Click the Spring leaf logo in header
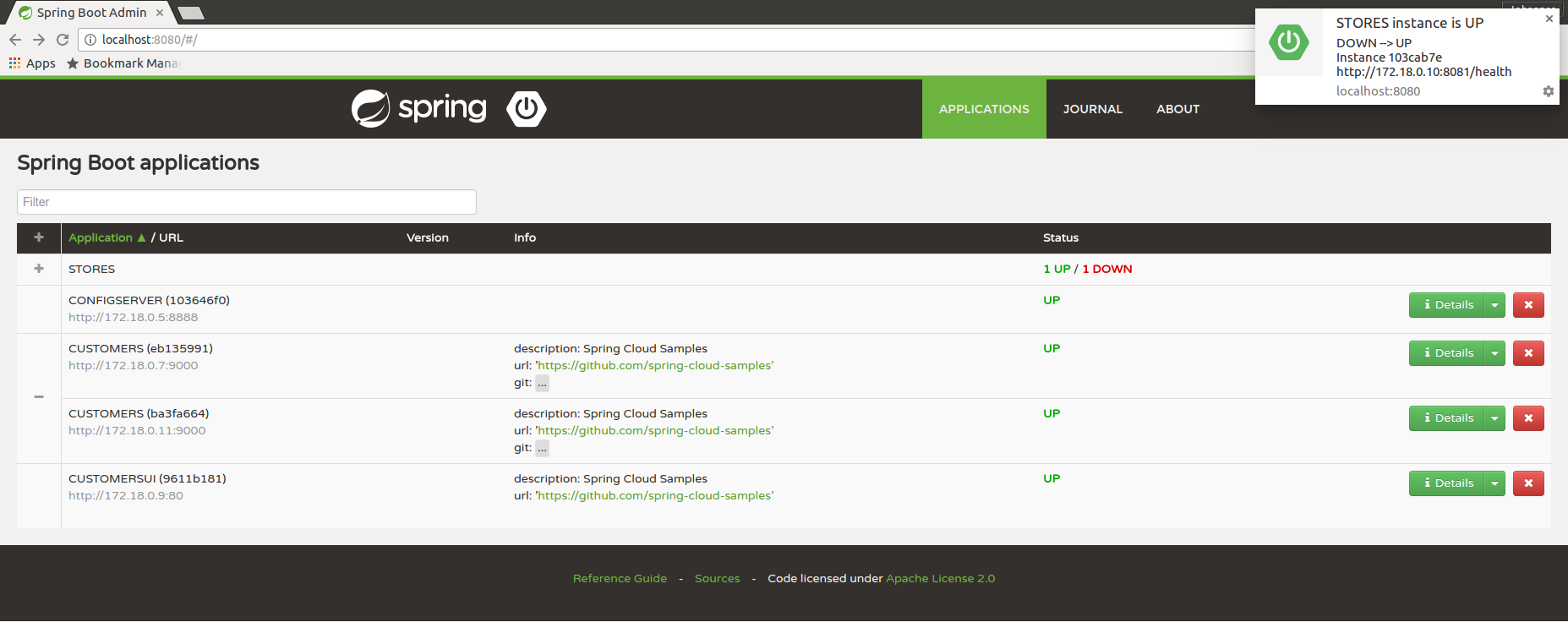 point(370,109)
